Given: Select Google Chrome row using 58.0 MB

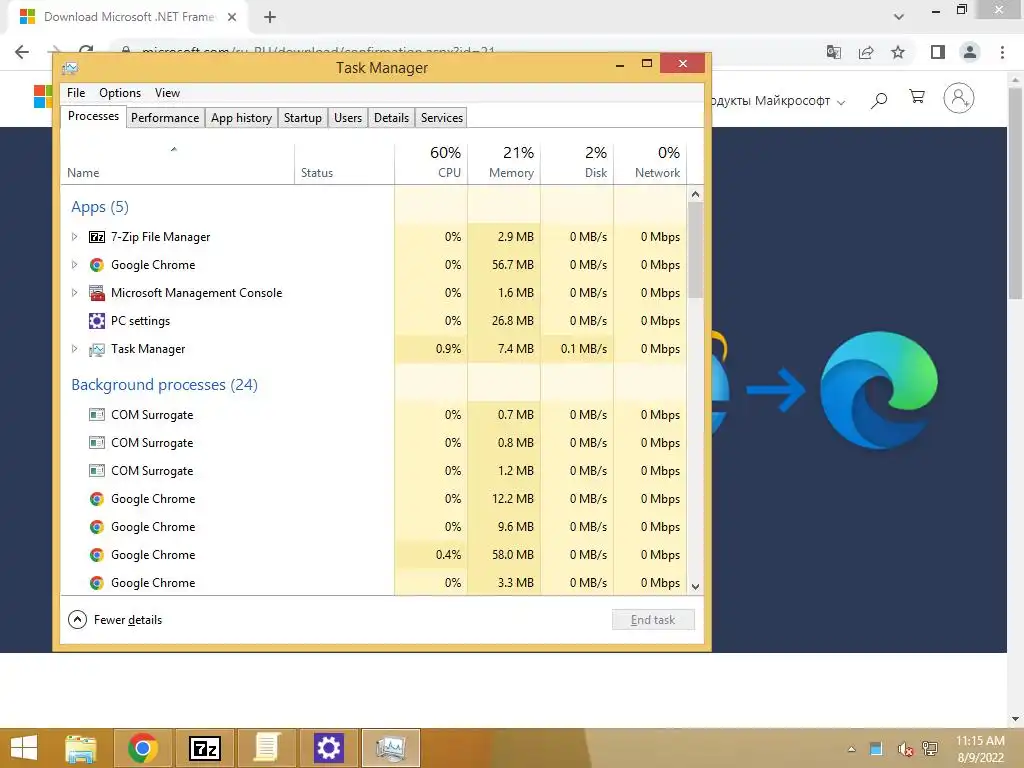Looking at the screenshot, I should pos(374,554).
